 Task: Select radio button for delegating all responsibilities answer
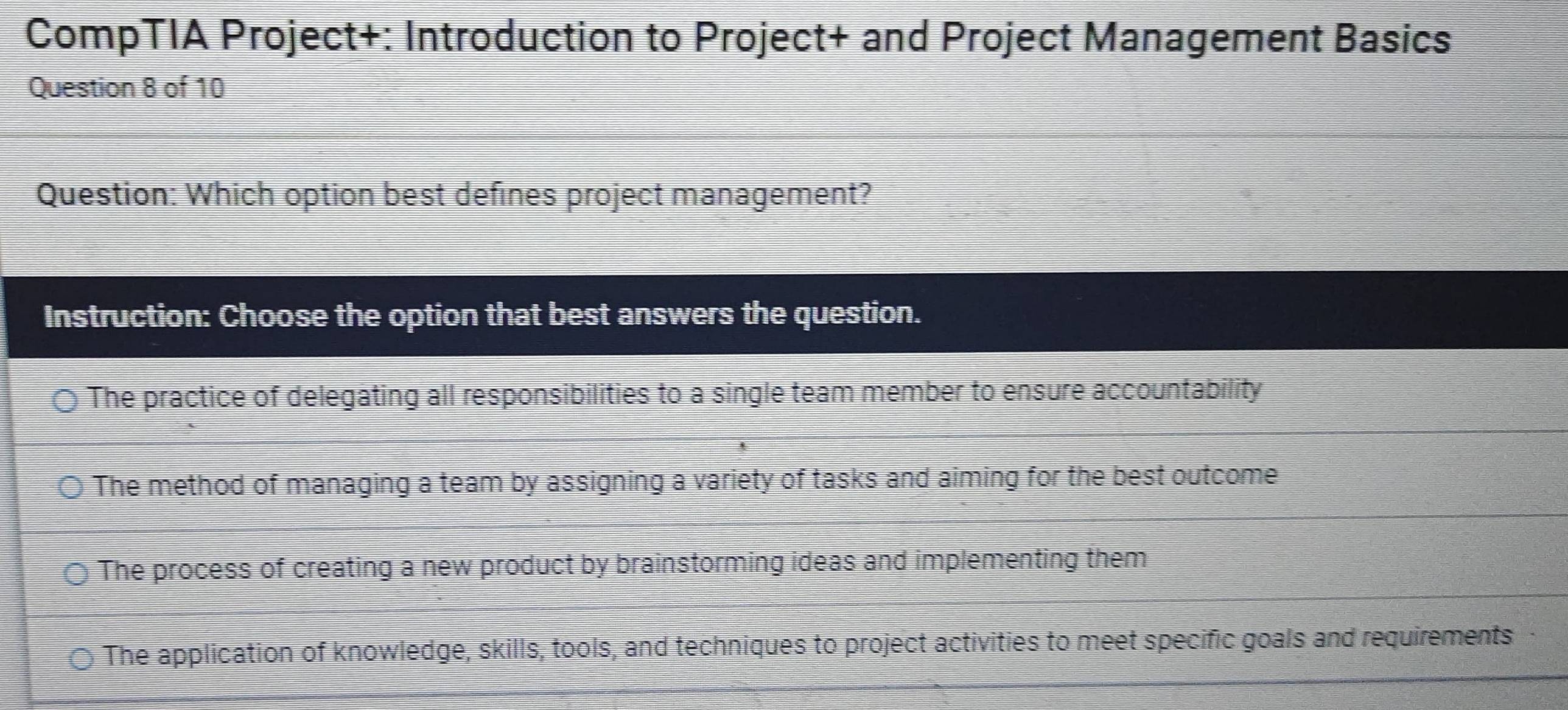coord(65,401)
